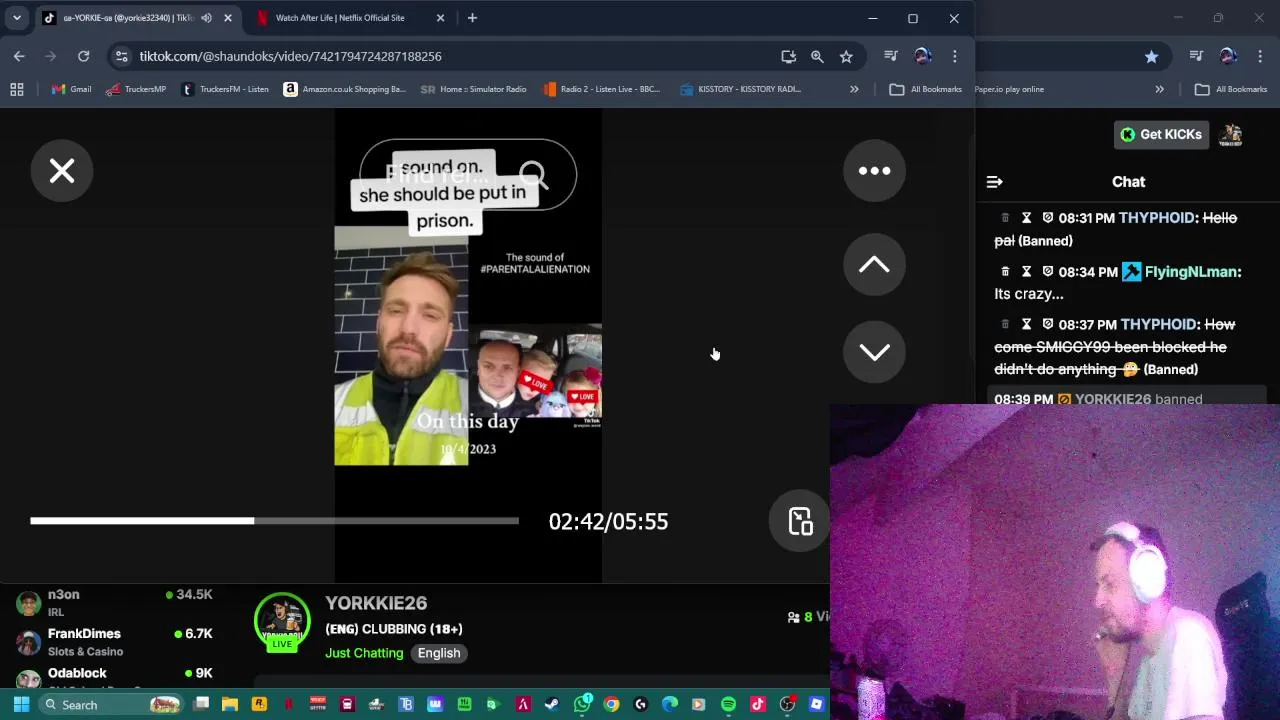Open the Just Chatting category link
The height and width of the screenshot is (720, 1280).
pyautogui.click(x=364, y=653)
